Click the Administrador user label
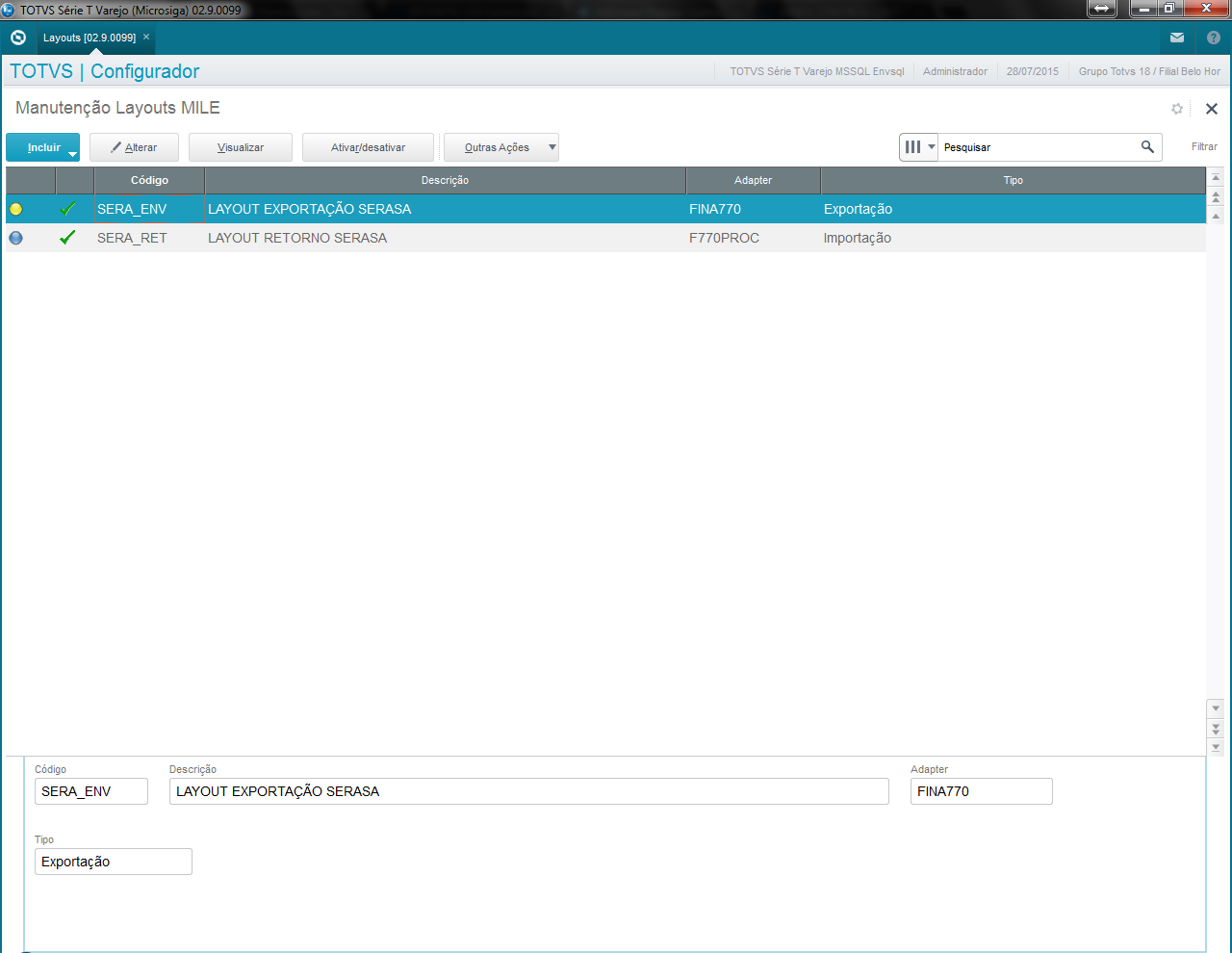This screenshot has width=1232, height=953. (x=955, y=71)
